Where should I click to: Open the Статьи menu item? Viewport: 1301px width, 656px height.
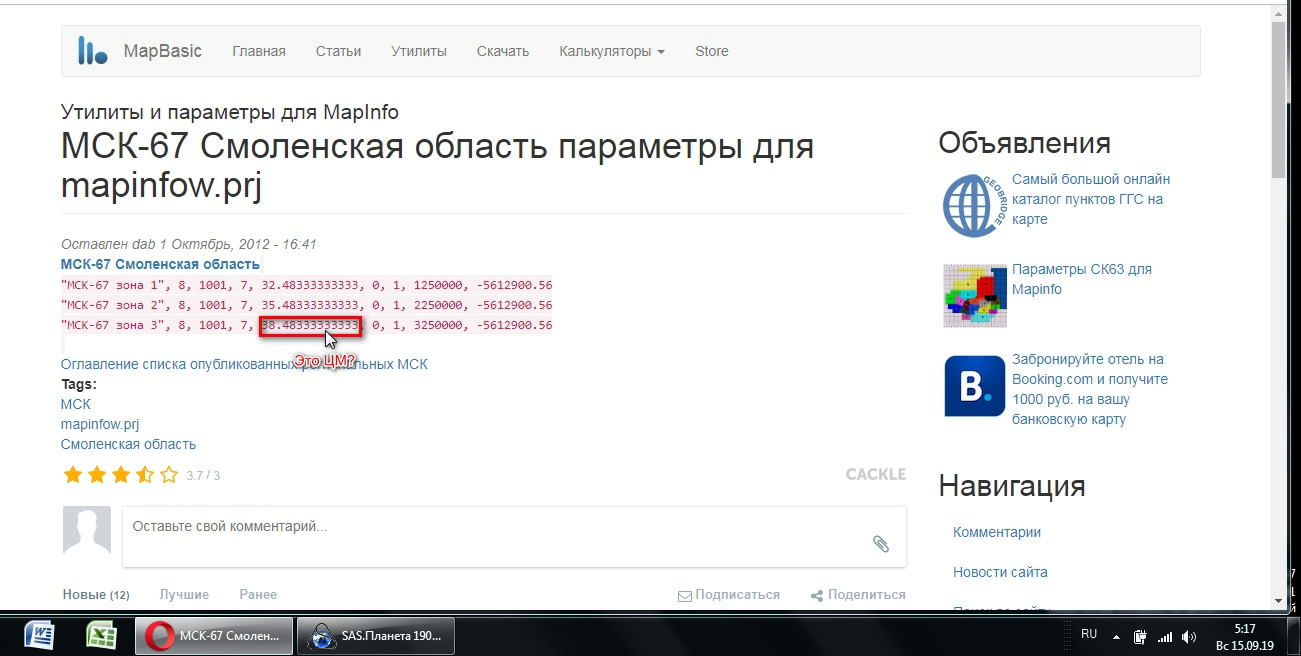[x=338, y=51]
